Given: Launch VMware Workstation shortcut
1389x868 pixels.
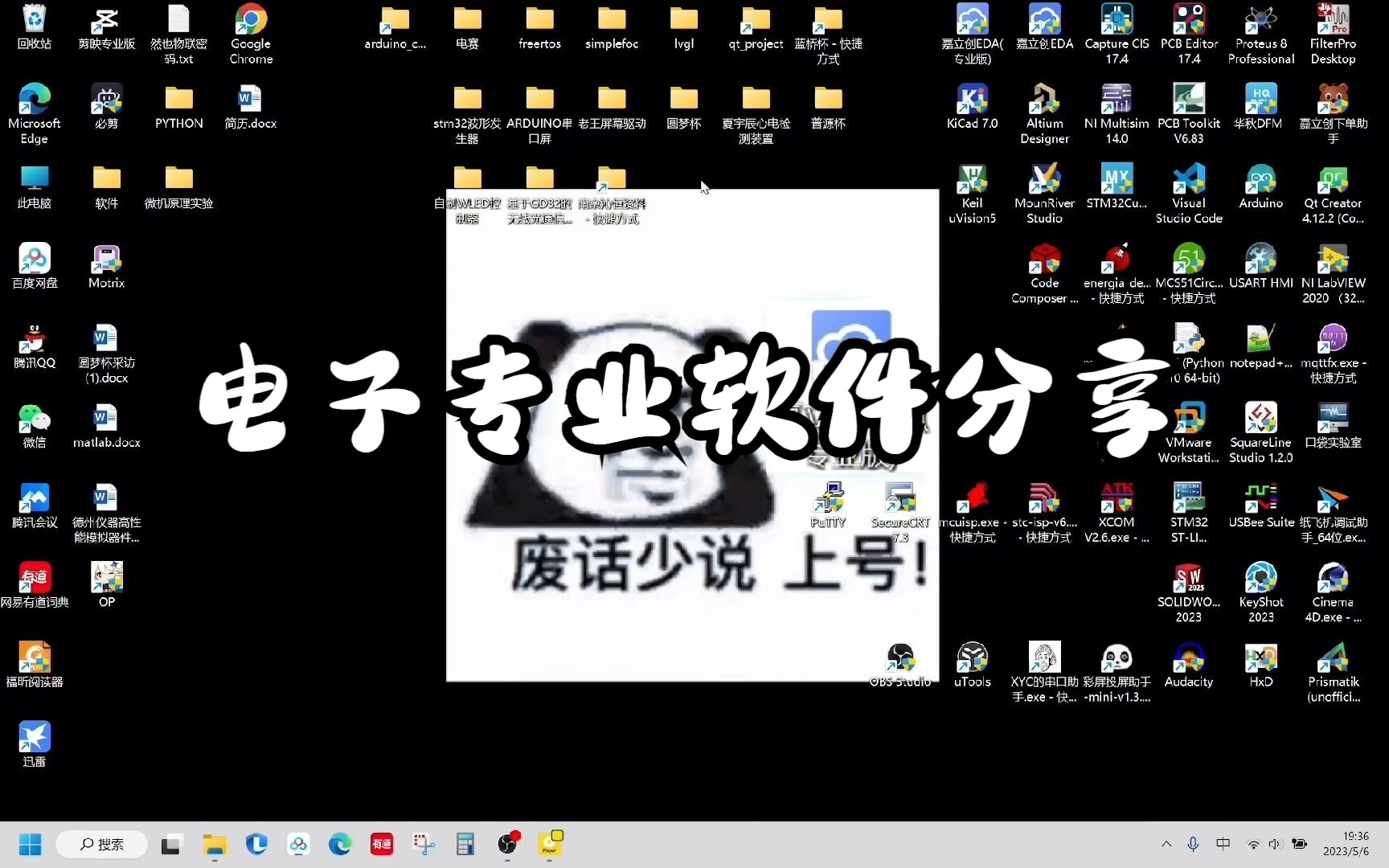Looking at the screenshot, I should (x=1189, y=432).
